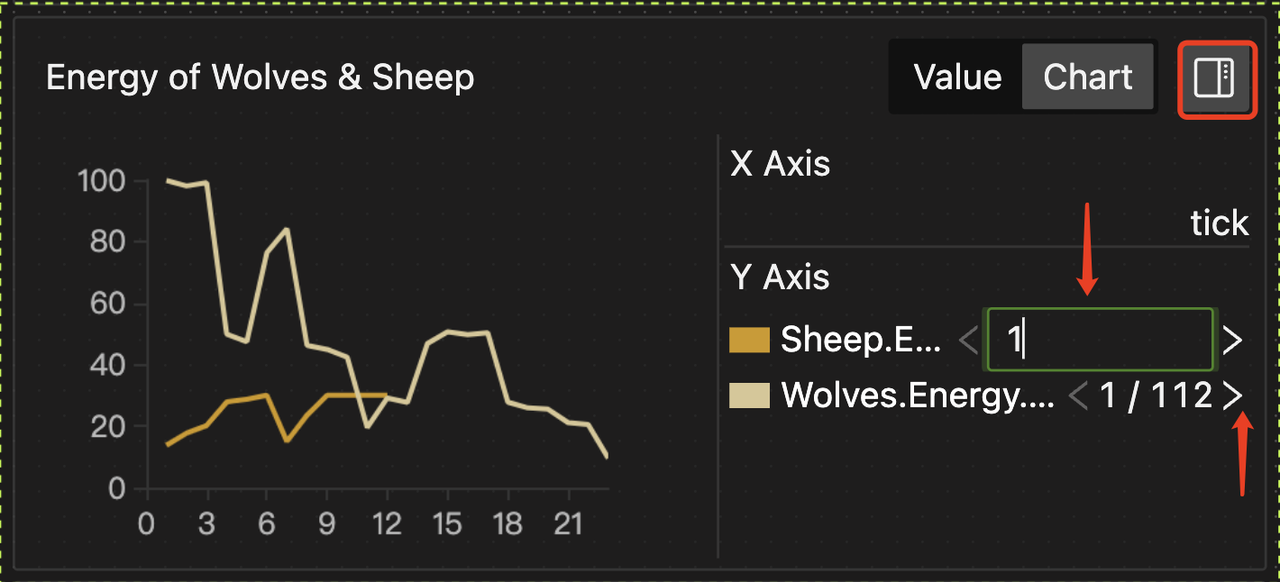The image size is (1280, 582).
Task: Click the "Energy of Wolves & Sheep" title
Action: pyautogui.click(x=260, y=78)
